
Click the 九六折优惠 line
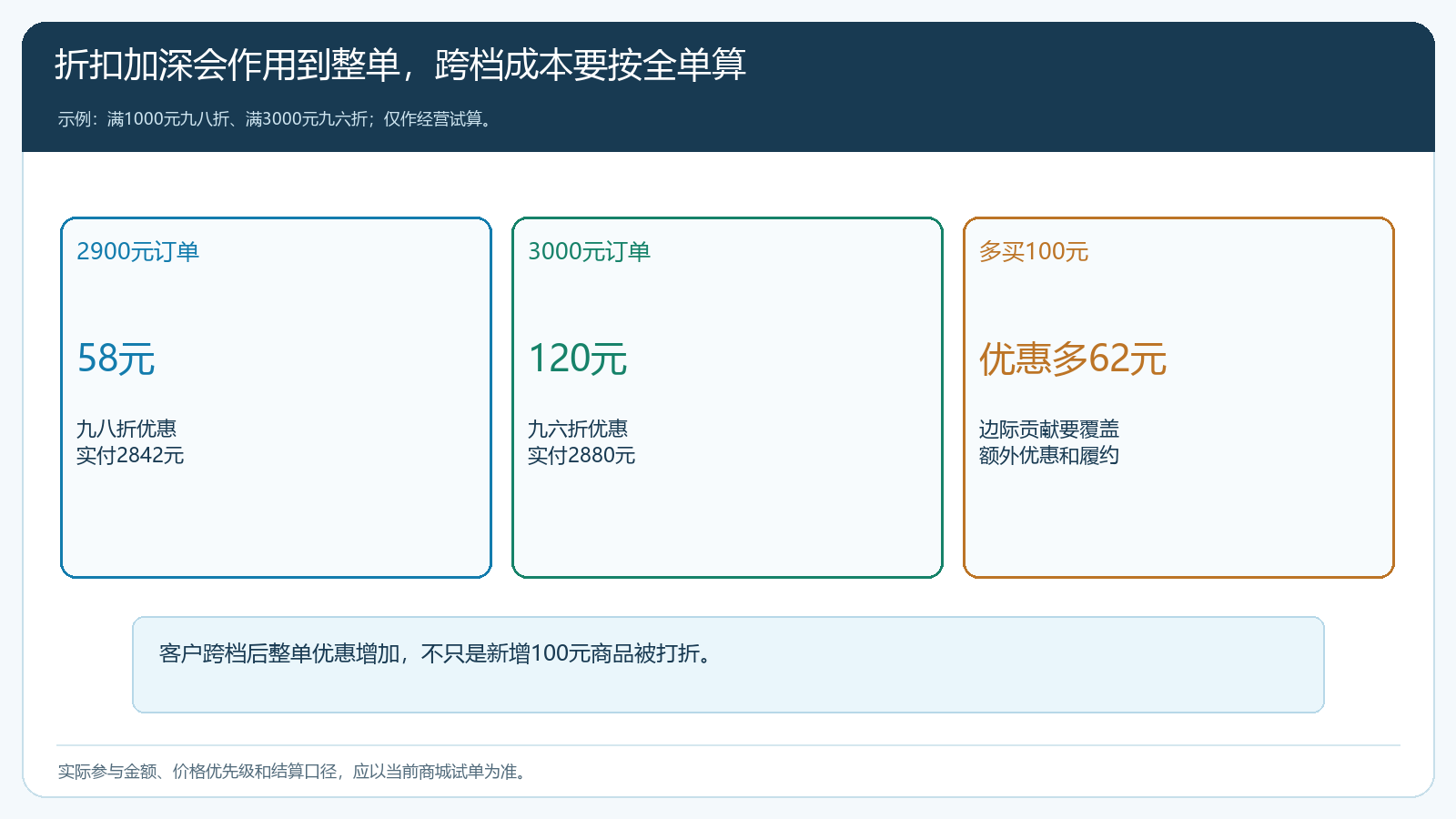578,429
